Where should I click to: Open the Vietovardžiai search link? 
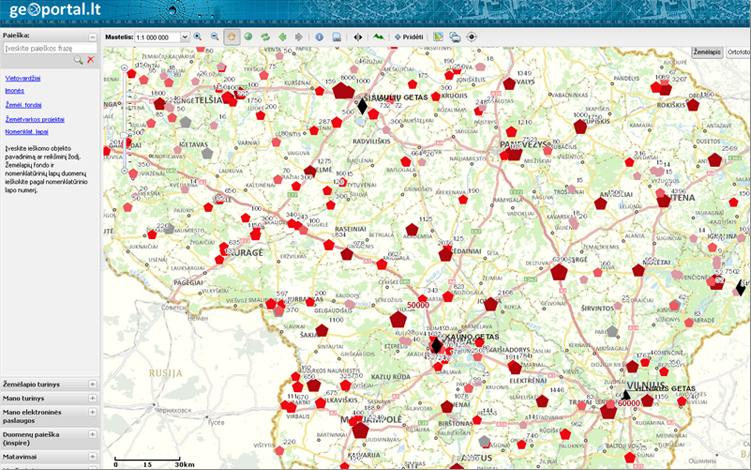click(23, 76)
